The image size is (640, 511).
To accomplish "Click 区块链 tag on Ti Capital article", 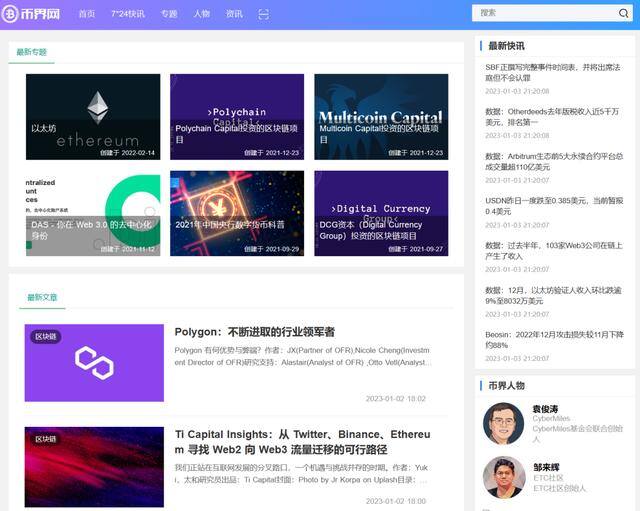I will (x=46, y=439).
